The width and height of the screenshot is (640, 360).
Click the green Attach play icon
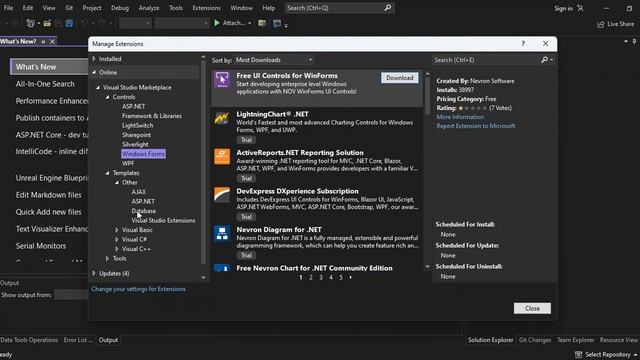217,23
